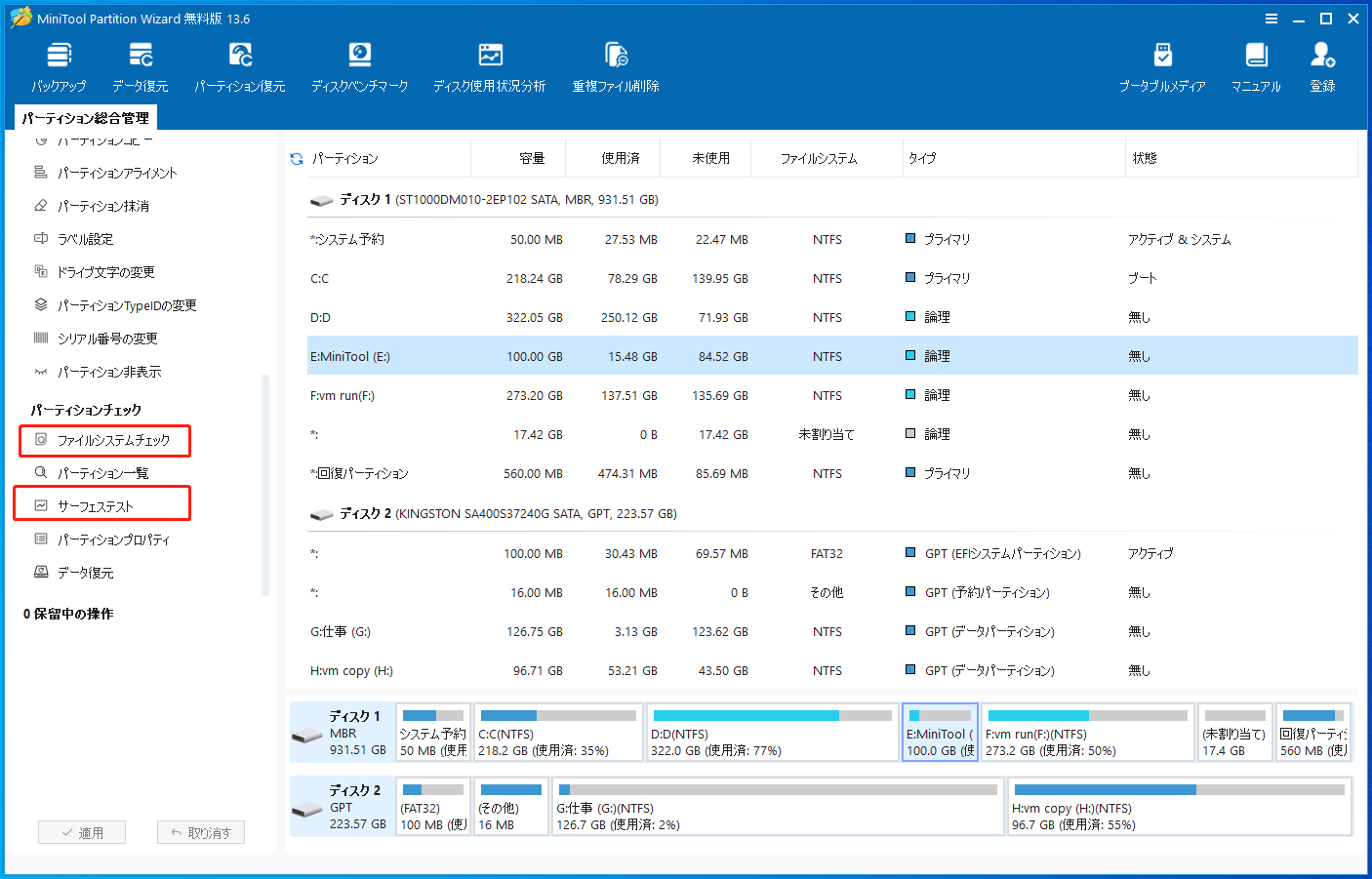Select the E:MiniTool (E:) partition row

pyautogui.click(x=832, y=356)
